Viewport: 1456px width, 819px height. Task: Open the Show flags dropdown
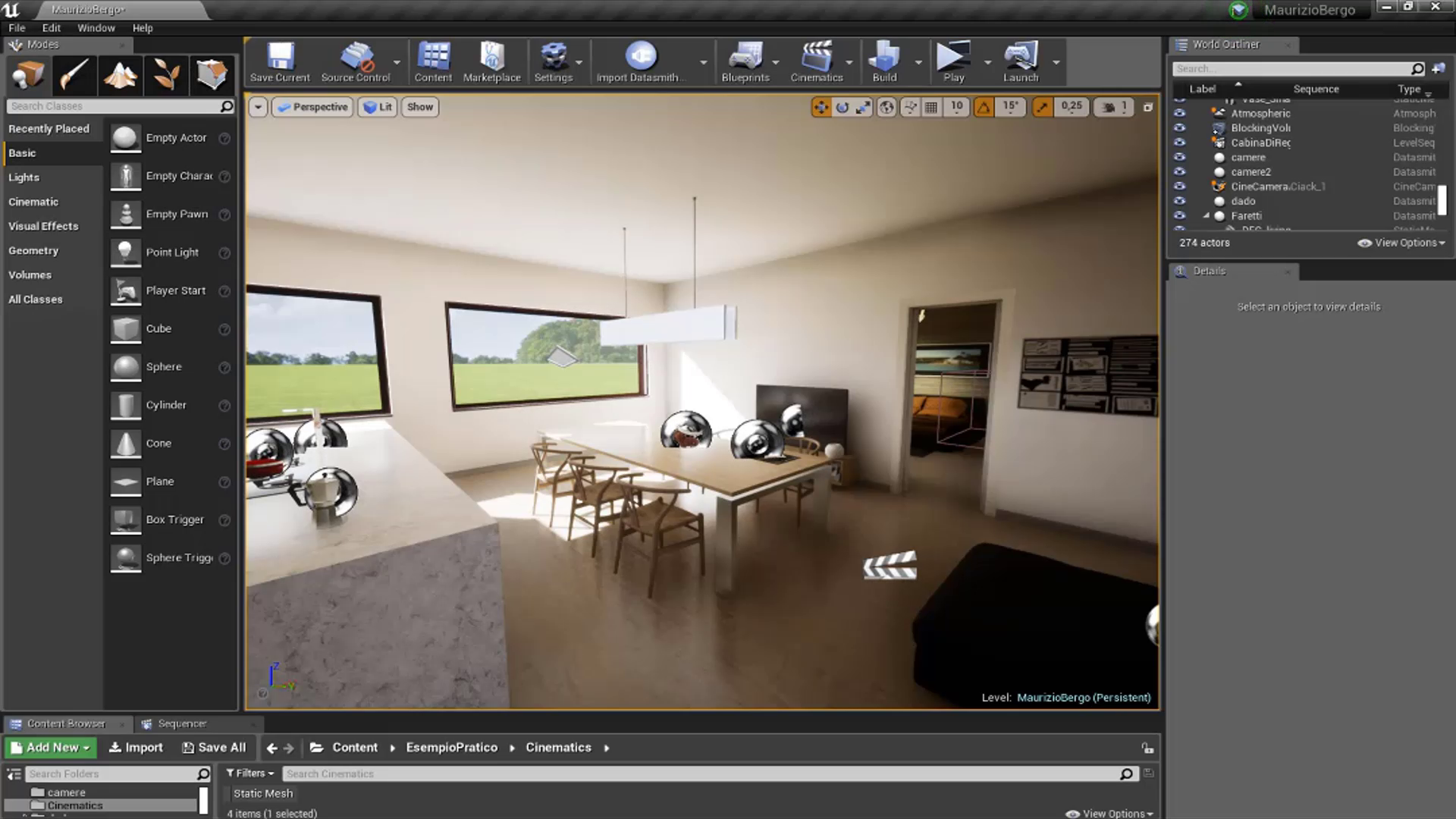coord(420,108)
